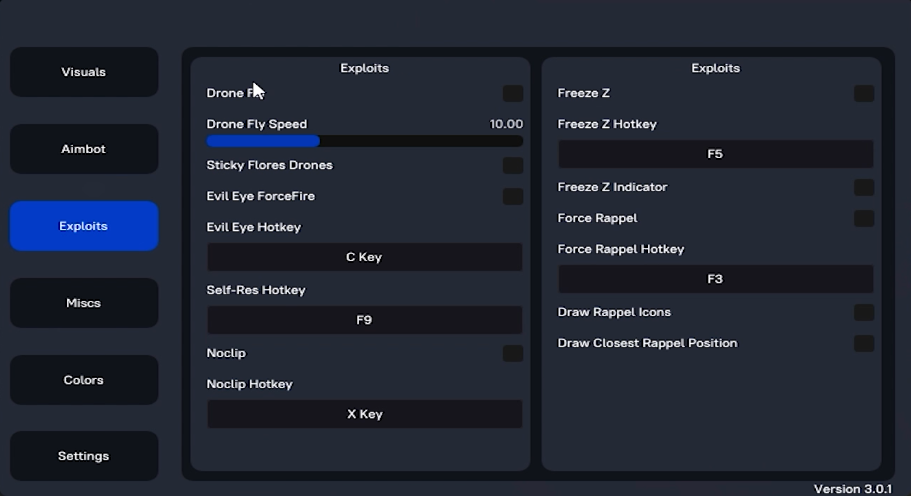
Task: Check the Force Rappel option
Action: pyautogui.click(x=864, y=218)
